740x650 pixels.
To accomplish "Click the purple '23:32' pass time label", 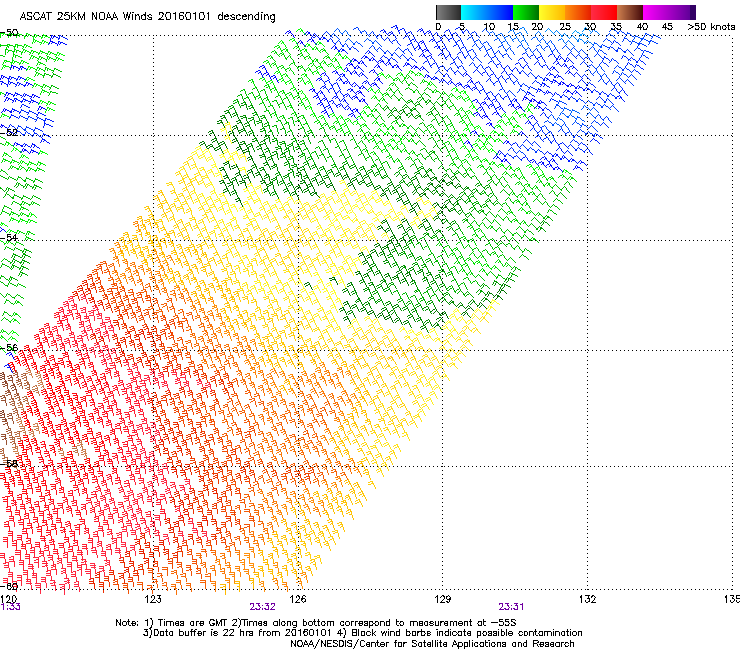I will point(262,607).
